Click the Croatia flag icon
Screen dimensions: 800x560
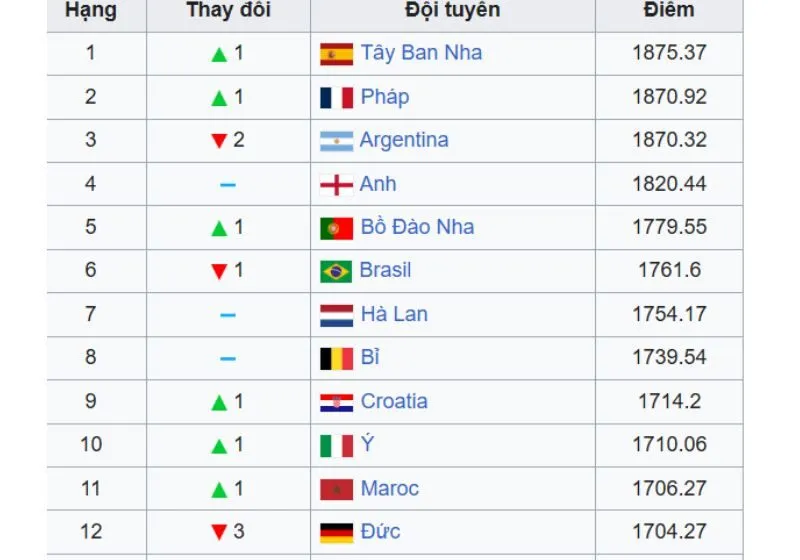tap(336, 402)
